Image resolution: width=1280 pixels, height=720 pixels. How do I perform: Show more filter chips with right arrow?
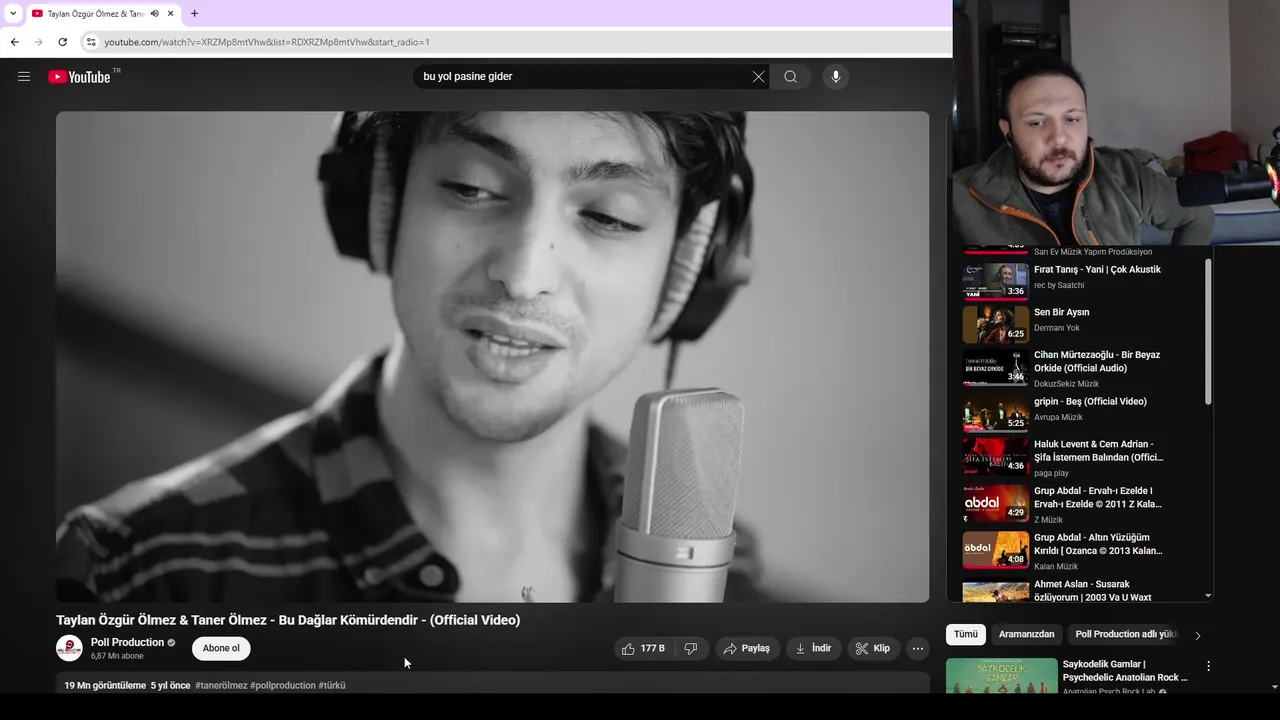1197,635
